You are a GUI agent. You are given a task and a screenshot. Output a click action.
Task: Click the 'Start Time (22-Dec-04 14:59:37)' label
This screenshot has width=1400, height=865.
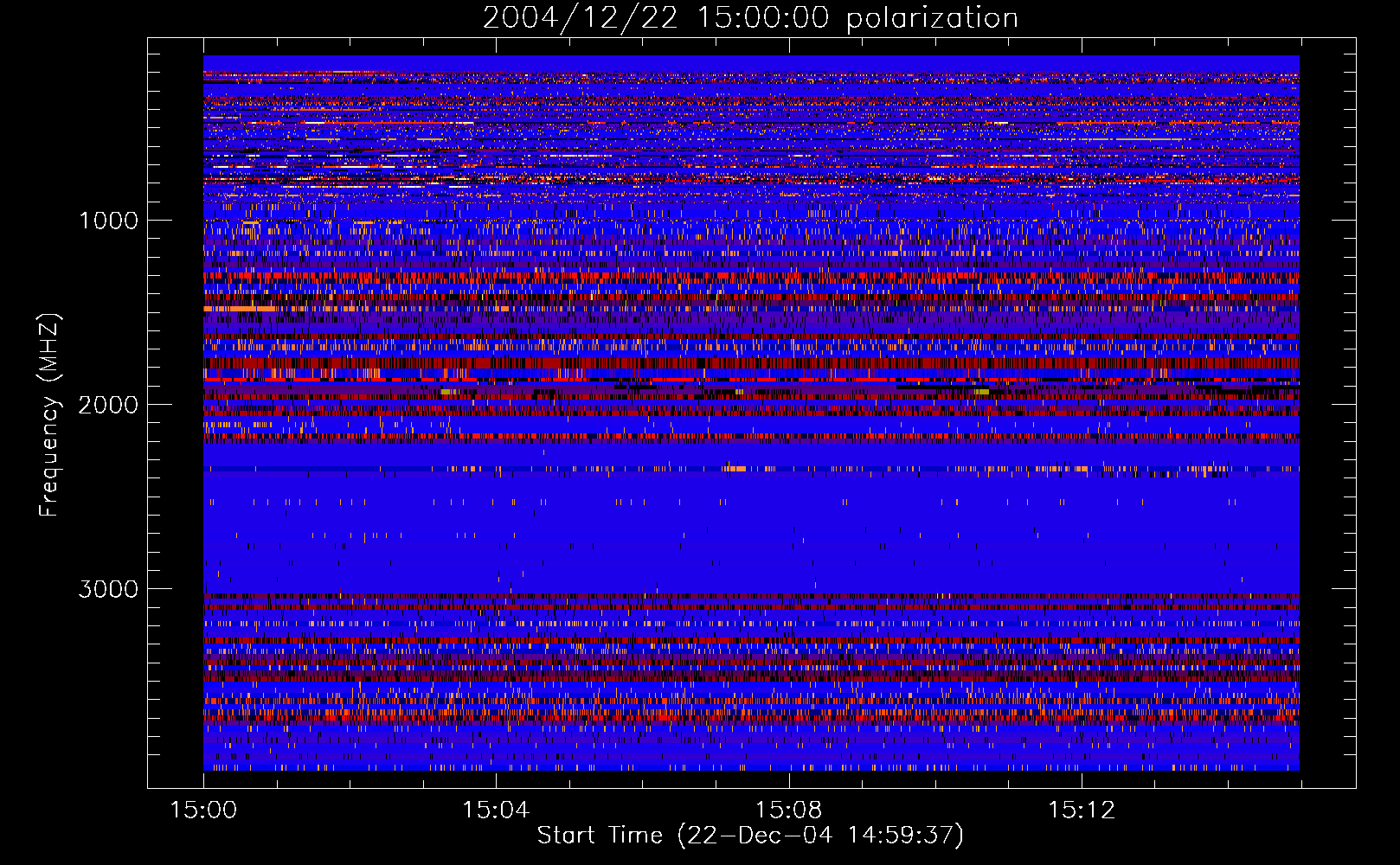coord(750,836)
